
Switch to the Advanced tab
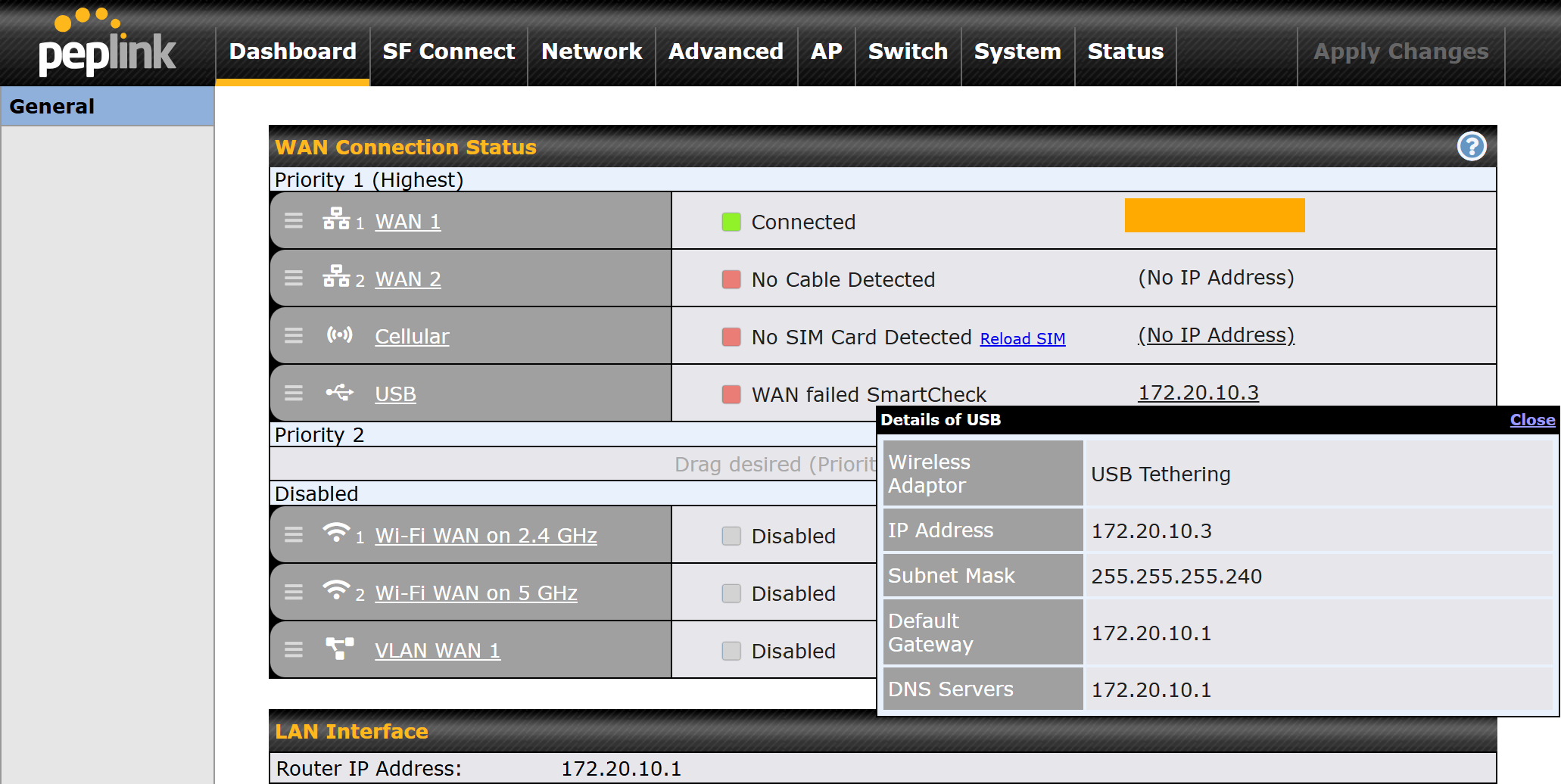pyautogui.click(x=725, y=51)
